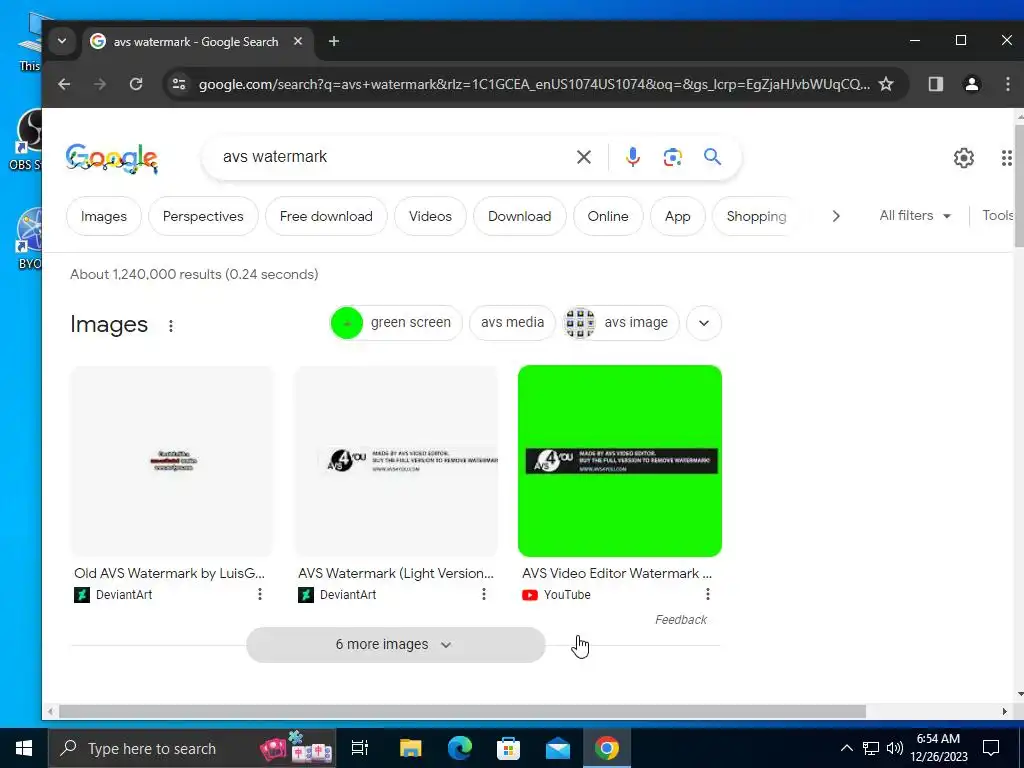Open clock showing 6:54 AM
This screenshot has height=768, width=1024.
(938, 748)
